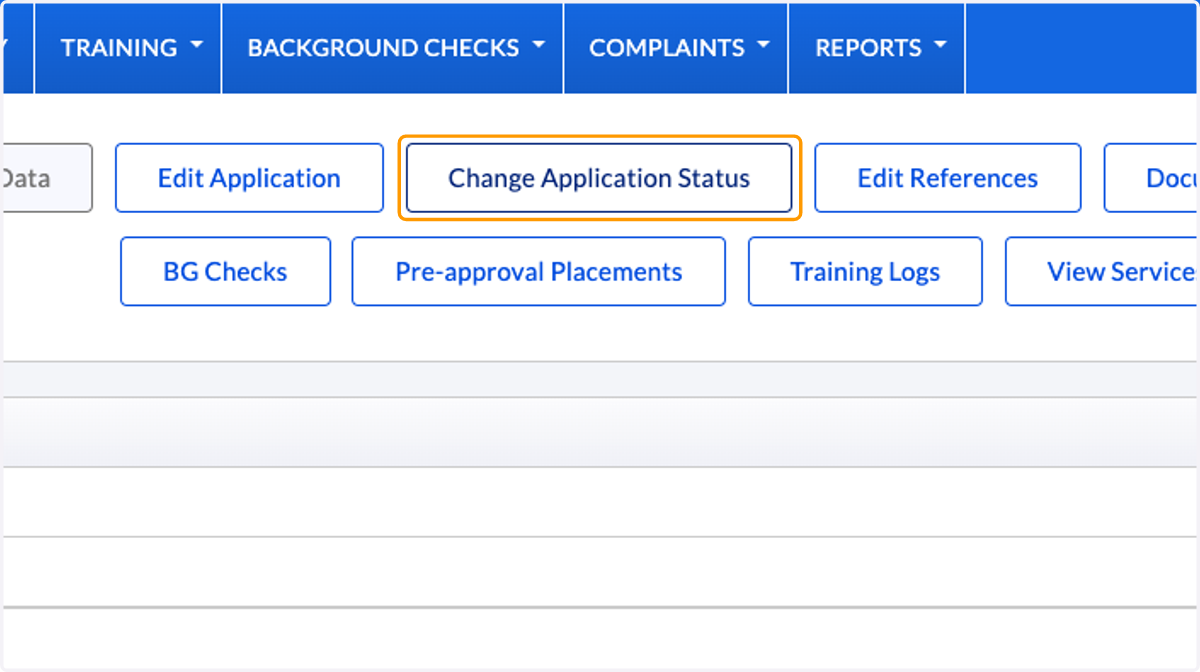
Task: Open the COMPLAINTS menu
Action: click(x=676, y=48)
